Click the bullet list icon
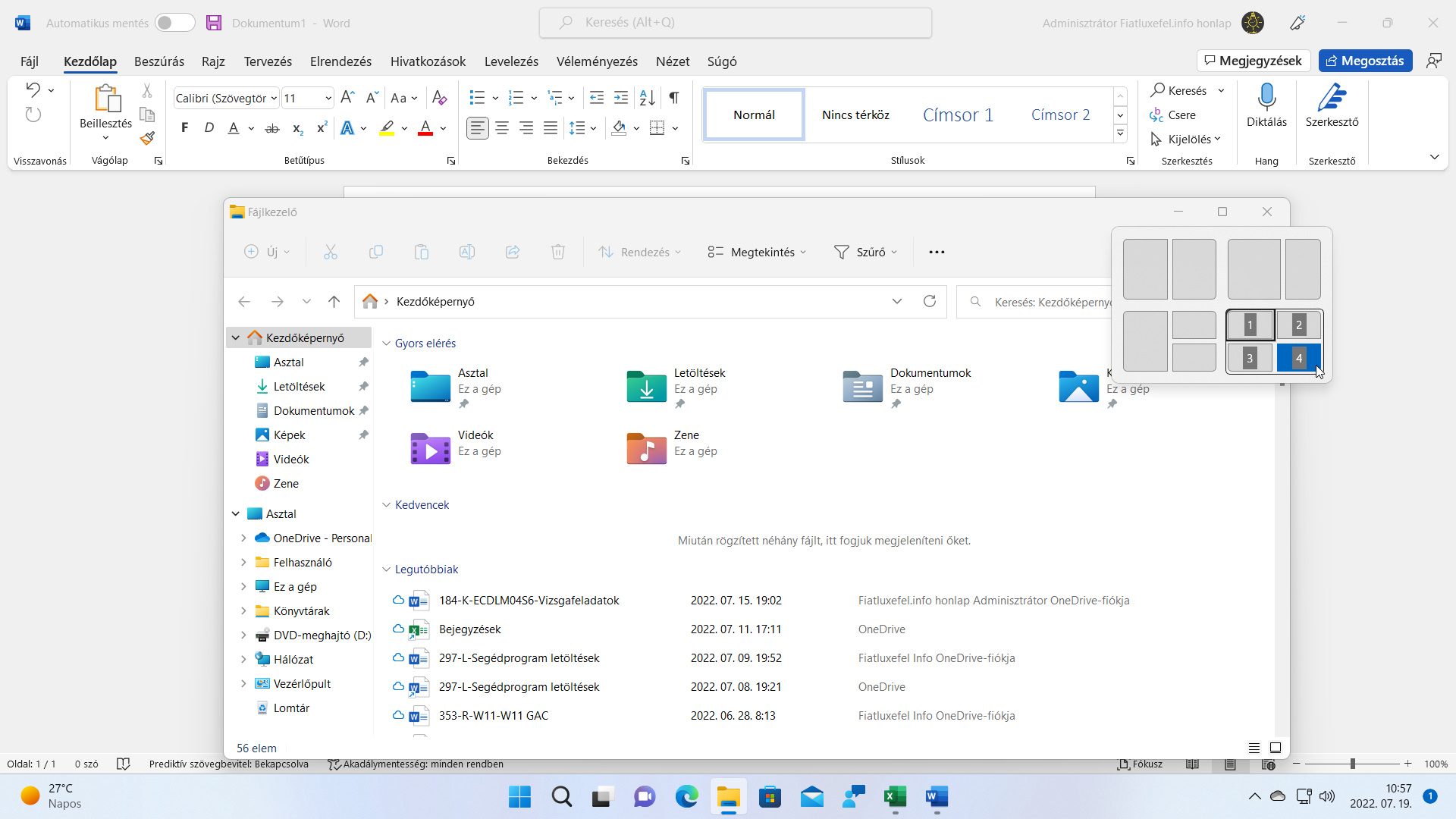 click(477, 97)
